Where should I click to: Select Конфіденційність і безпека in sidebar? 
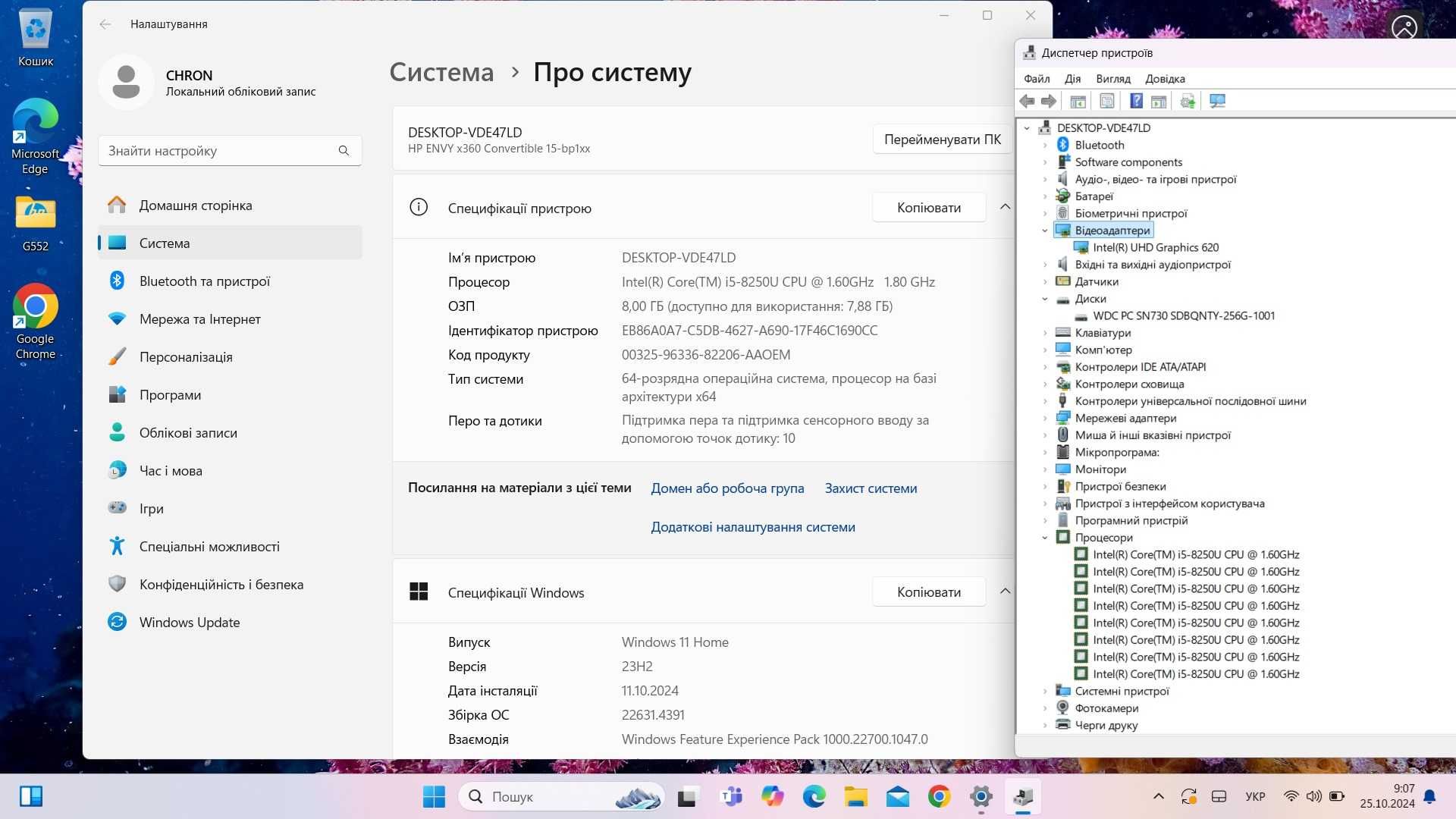230,584
